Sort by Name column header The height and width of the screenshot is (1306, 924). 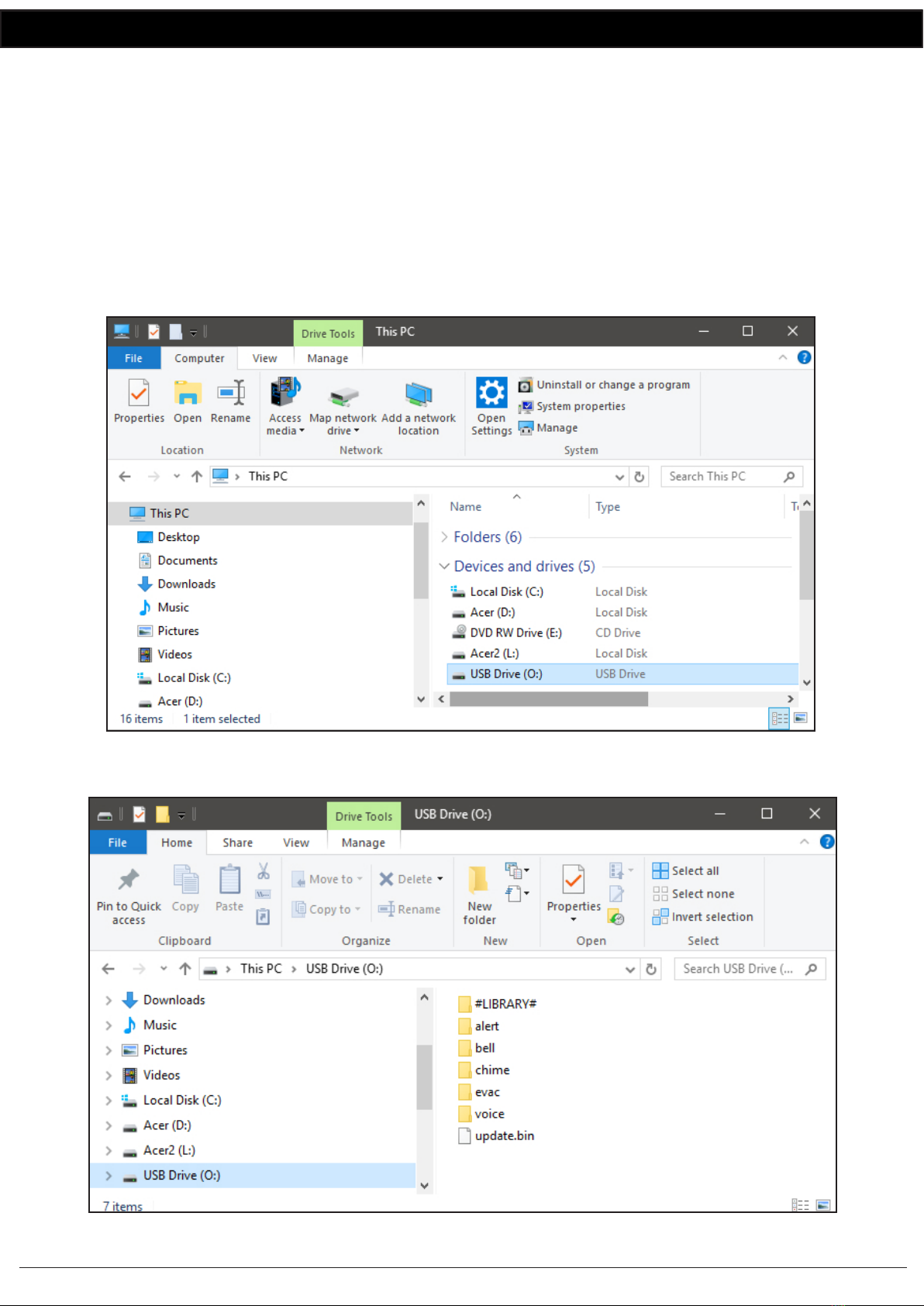click(466, 507)
